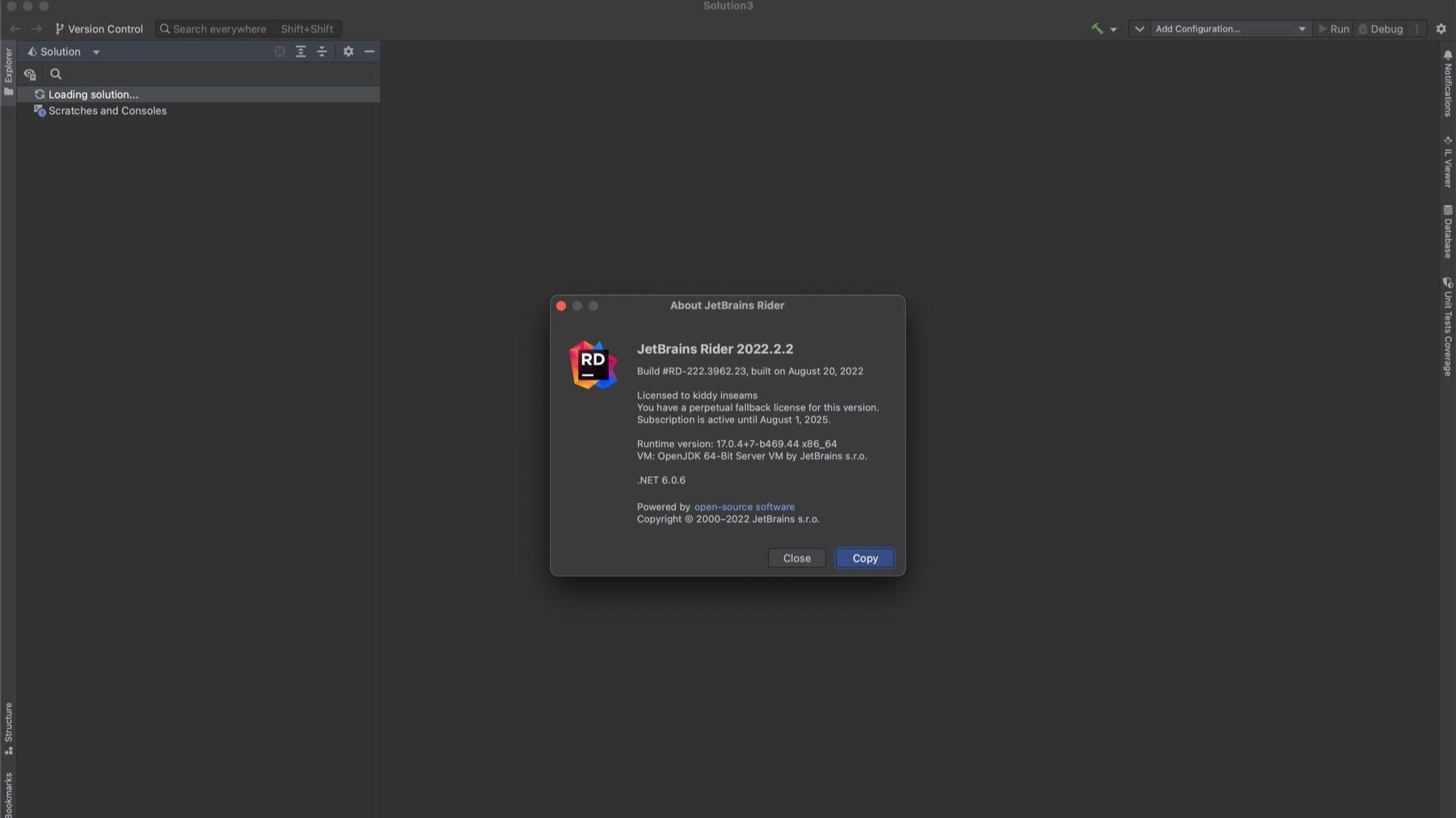Click Expand All icon in Solution panel

coord(301,52)
